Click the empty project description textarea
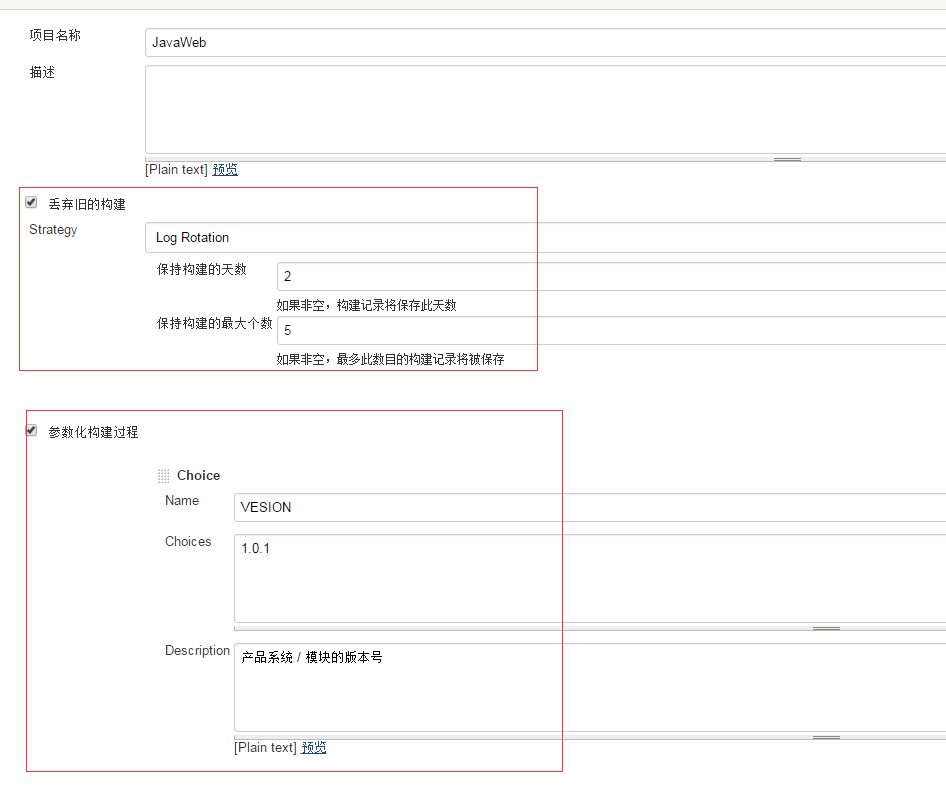 [545, 110]
